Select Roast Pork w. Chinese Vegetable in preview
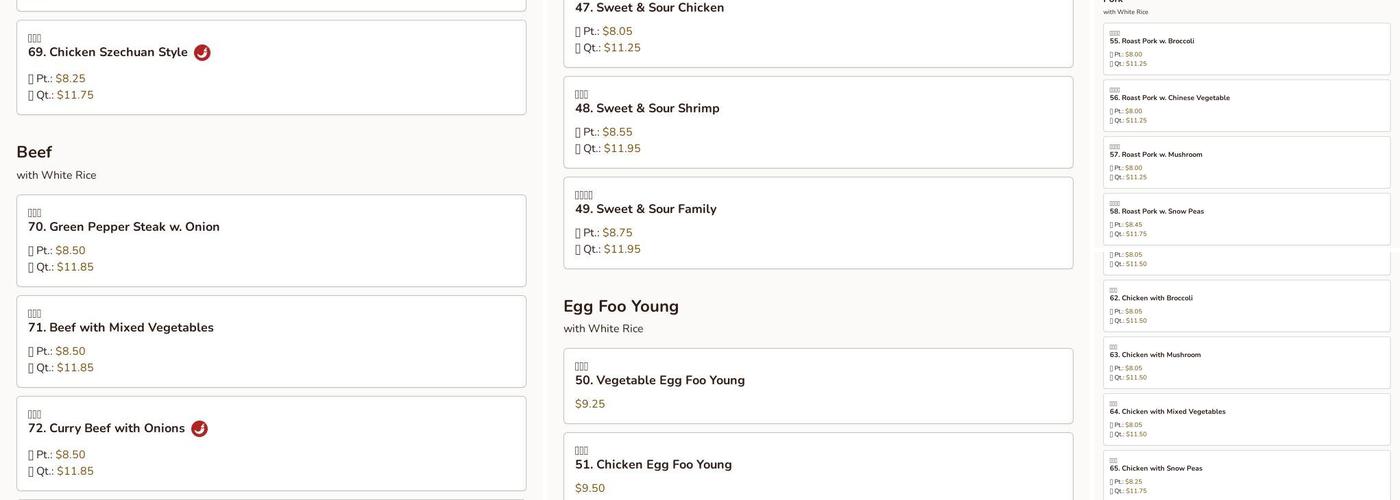Viewport: 1400px width, 500px height. pos(1170,98)
